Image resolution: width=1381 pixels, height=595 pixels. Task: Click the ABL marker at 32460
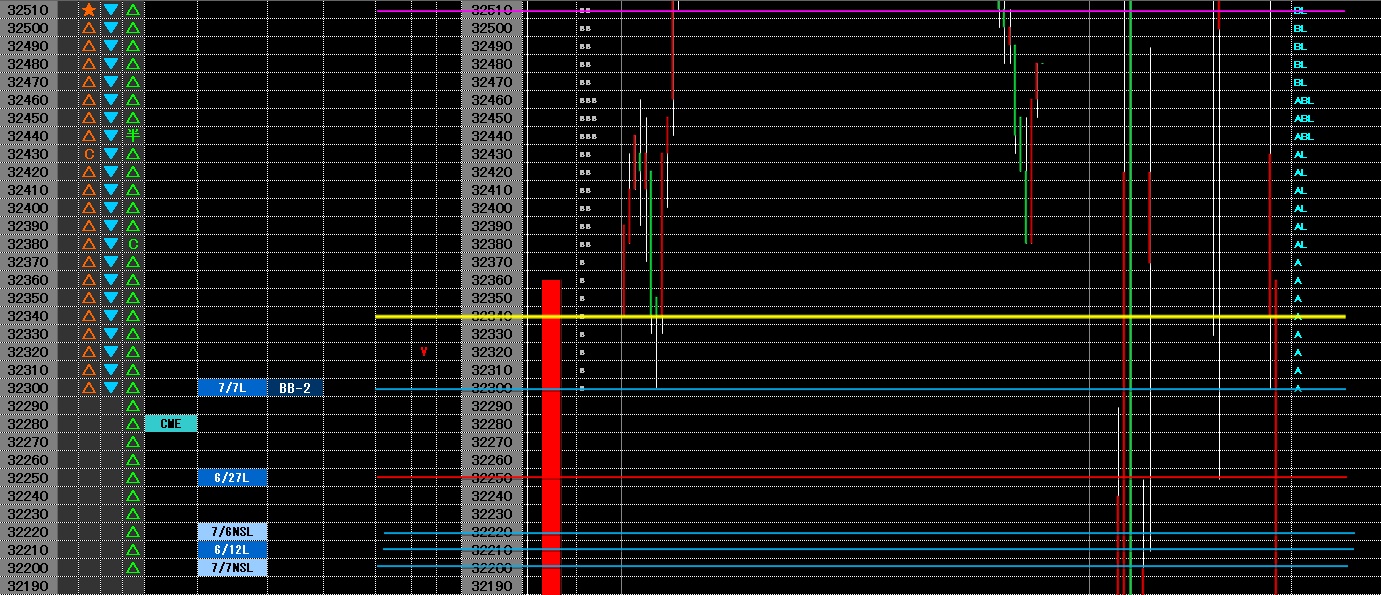pos(1303,100)
